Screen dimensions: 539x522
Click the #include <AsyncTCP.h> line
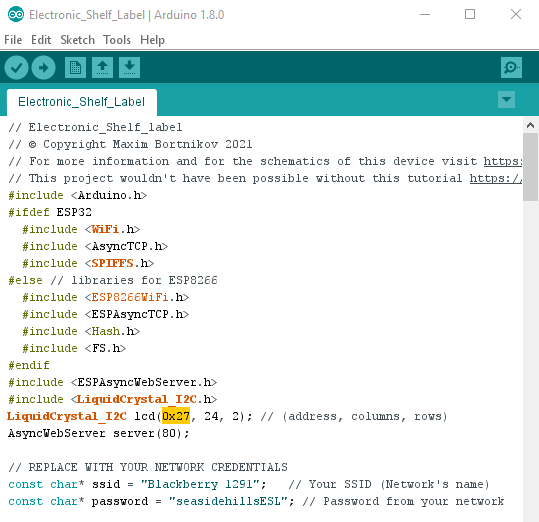pyautogui.click(x=95, y=246)
